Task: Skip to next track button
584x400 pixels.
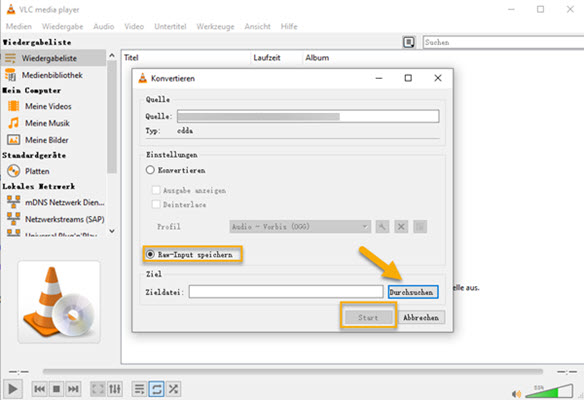Action: (73, 389)
